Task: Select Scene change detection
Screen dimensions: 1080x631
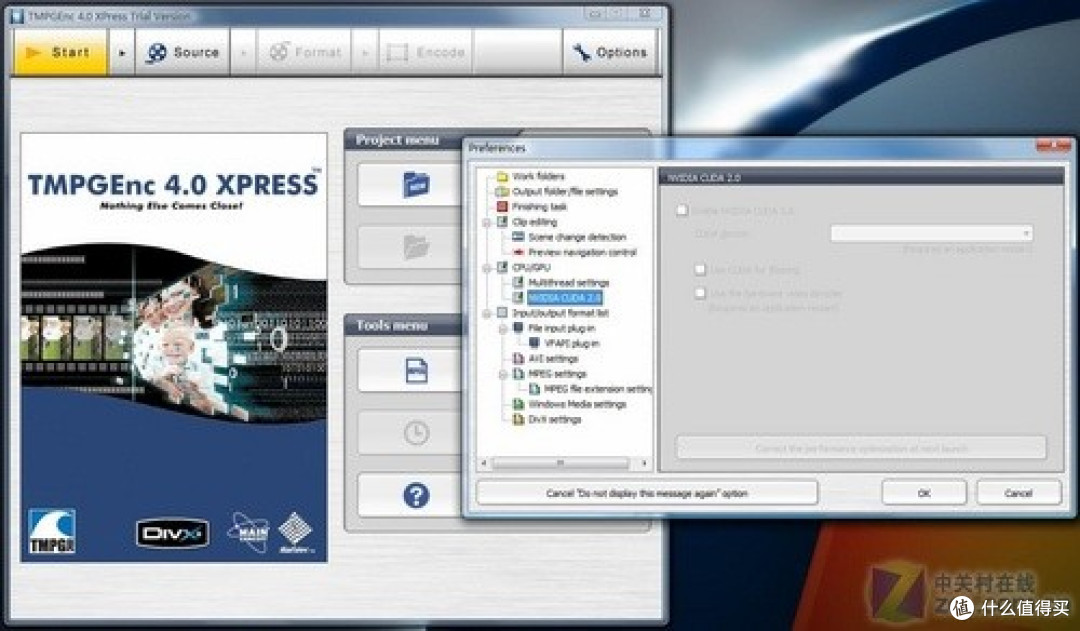Action: (577, 237)
